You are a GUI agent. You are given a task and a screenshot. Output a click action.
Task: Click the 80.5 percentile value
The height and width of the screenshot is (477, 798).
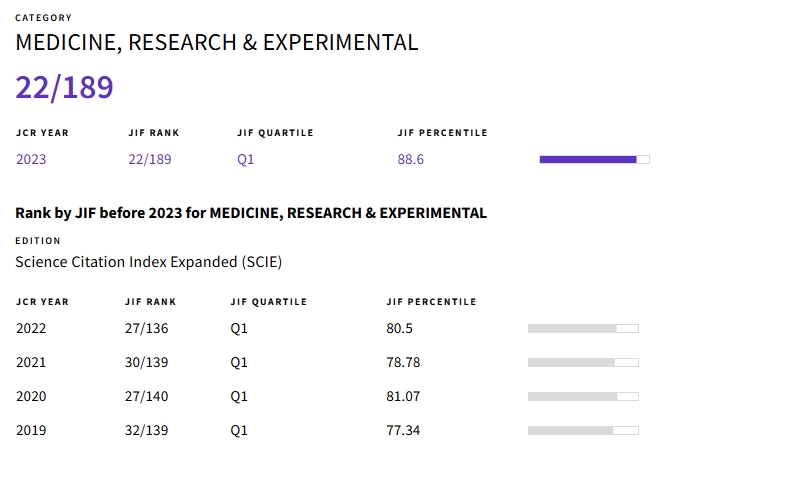coord(399,328)
